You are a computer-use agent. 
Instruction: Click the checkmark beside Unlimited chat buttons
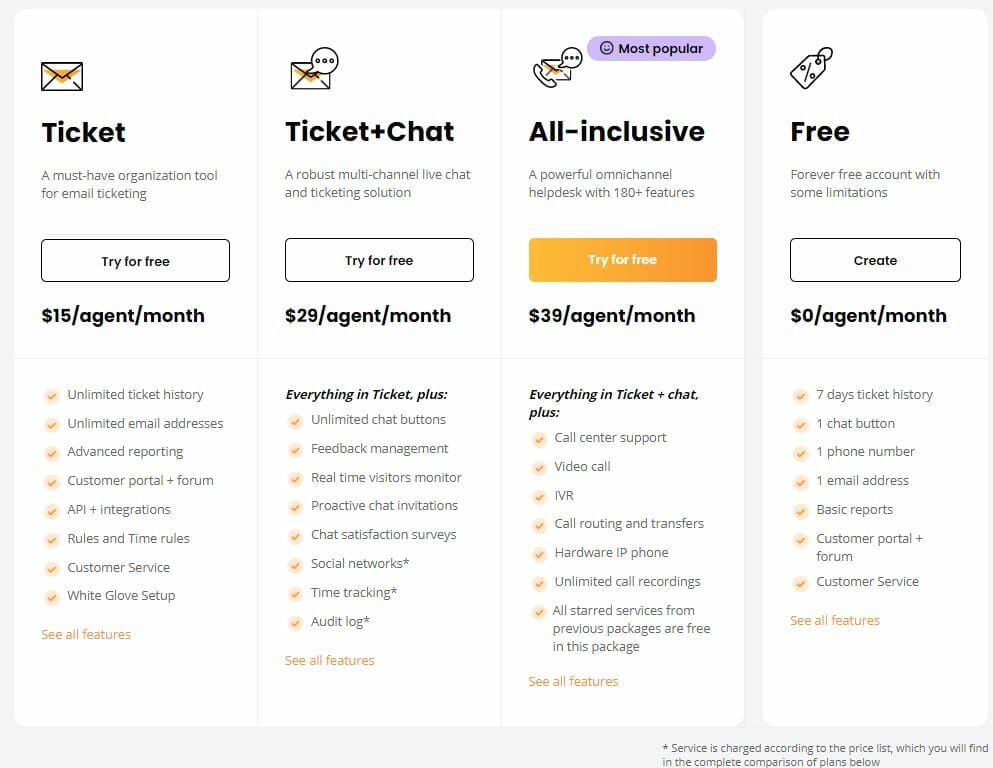point(296,419)
